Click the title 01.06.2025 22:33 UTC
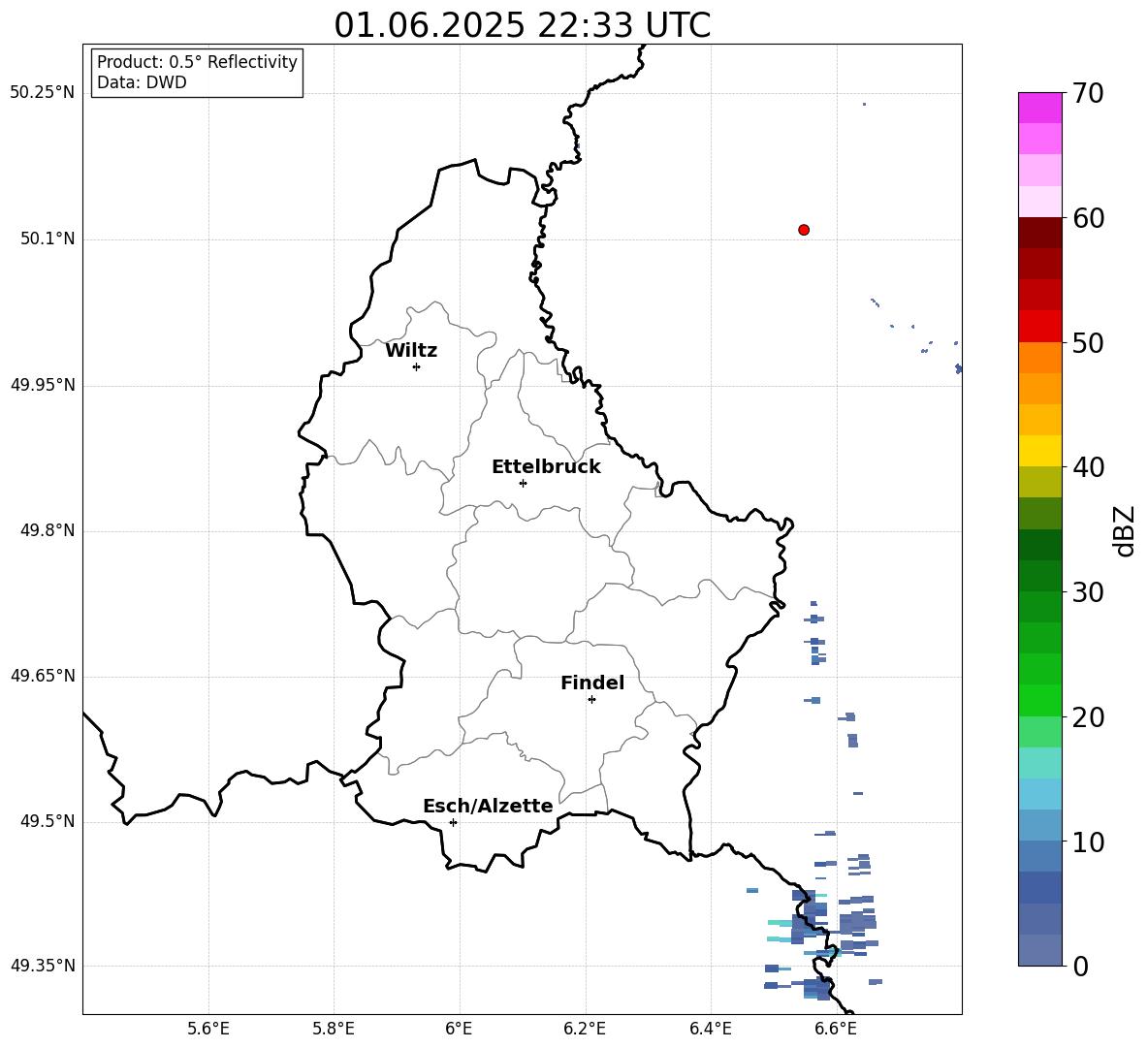The width and height of the screenshot is (1148, 1048). coord(522,25)
